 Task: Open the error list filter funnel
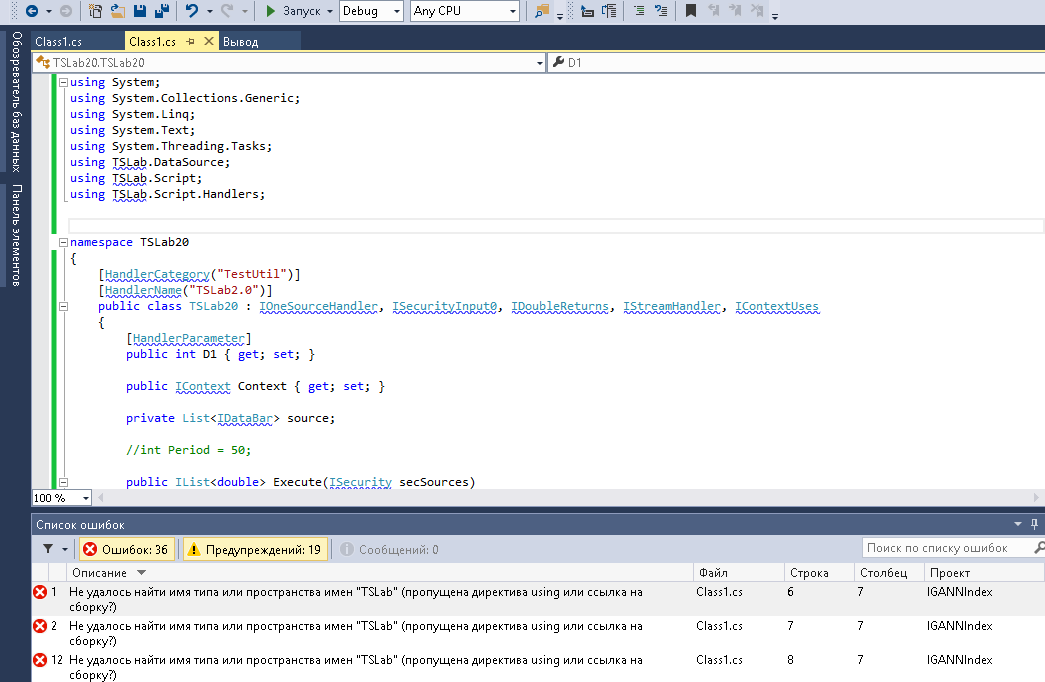[48, 549]
